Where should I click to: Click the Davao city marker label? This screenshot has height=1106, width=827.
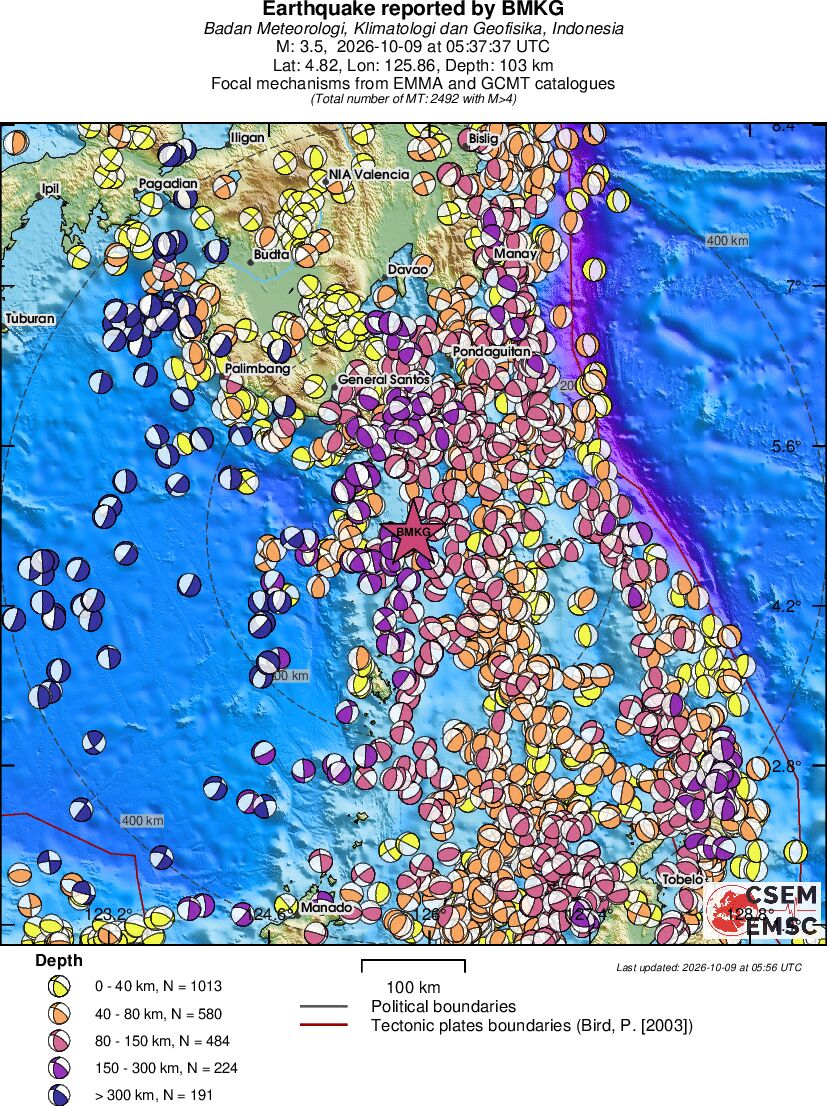[408, 269]
